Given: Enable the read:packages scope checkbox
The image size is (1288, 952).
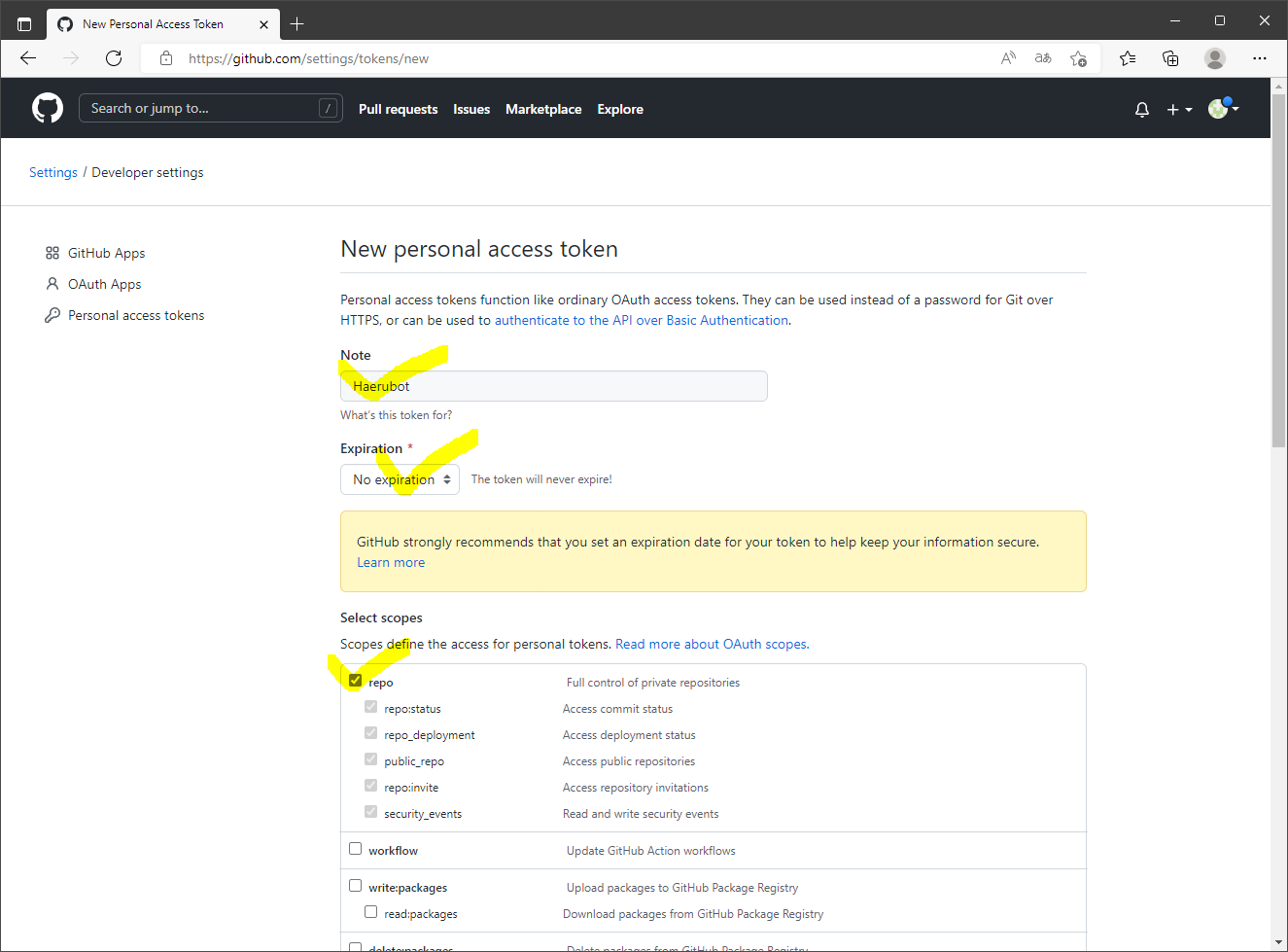Looking at the screenshot, I should 370,912.
